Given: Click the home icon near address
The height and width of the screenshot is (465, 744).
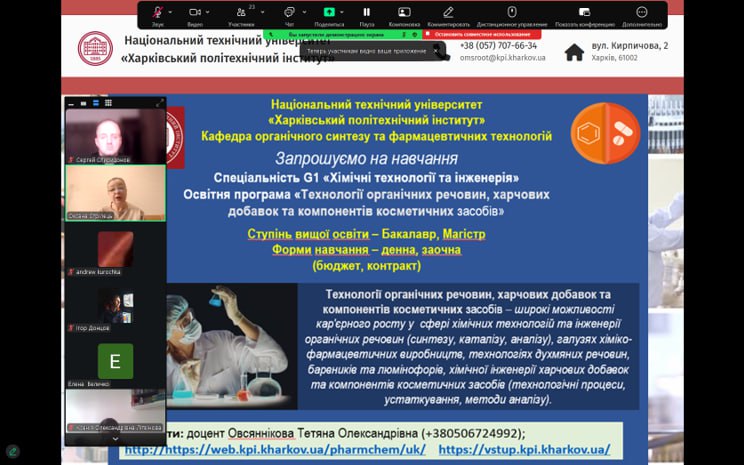Looking at the screenshot, I should pyautogui.click(x=574, y=52).
